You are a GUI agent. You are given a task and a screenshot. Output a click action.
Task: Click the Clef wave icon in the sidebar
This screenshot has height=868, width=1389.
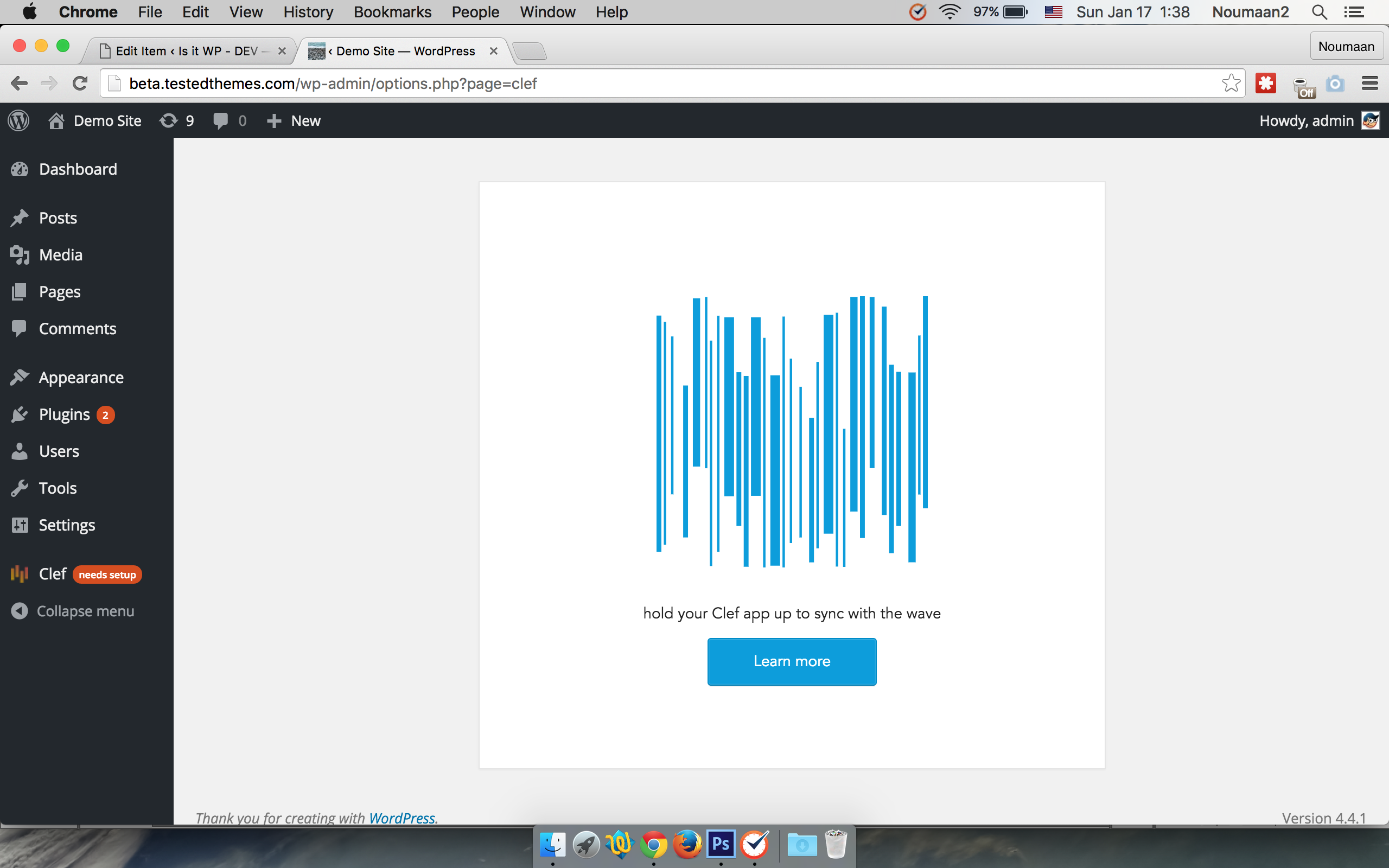(20, 573)
